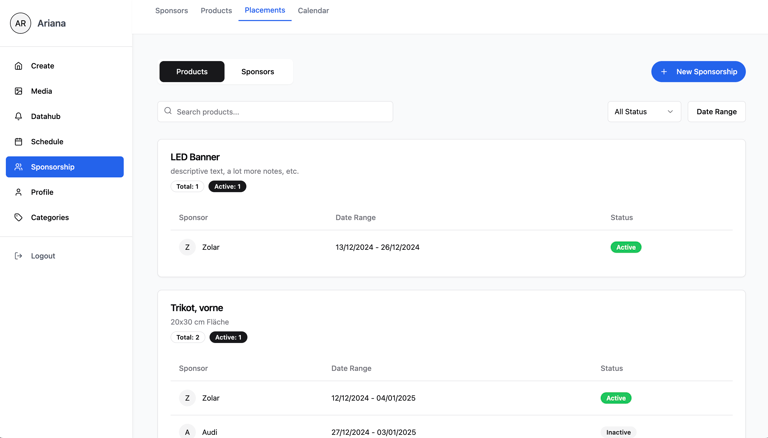Click the A avatar for Audi
This screenshot has height=438, width=768.
coord(187,432)
